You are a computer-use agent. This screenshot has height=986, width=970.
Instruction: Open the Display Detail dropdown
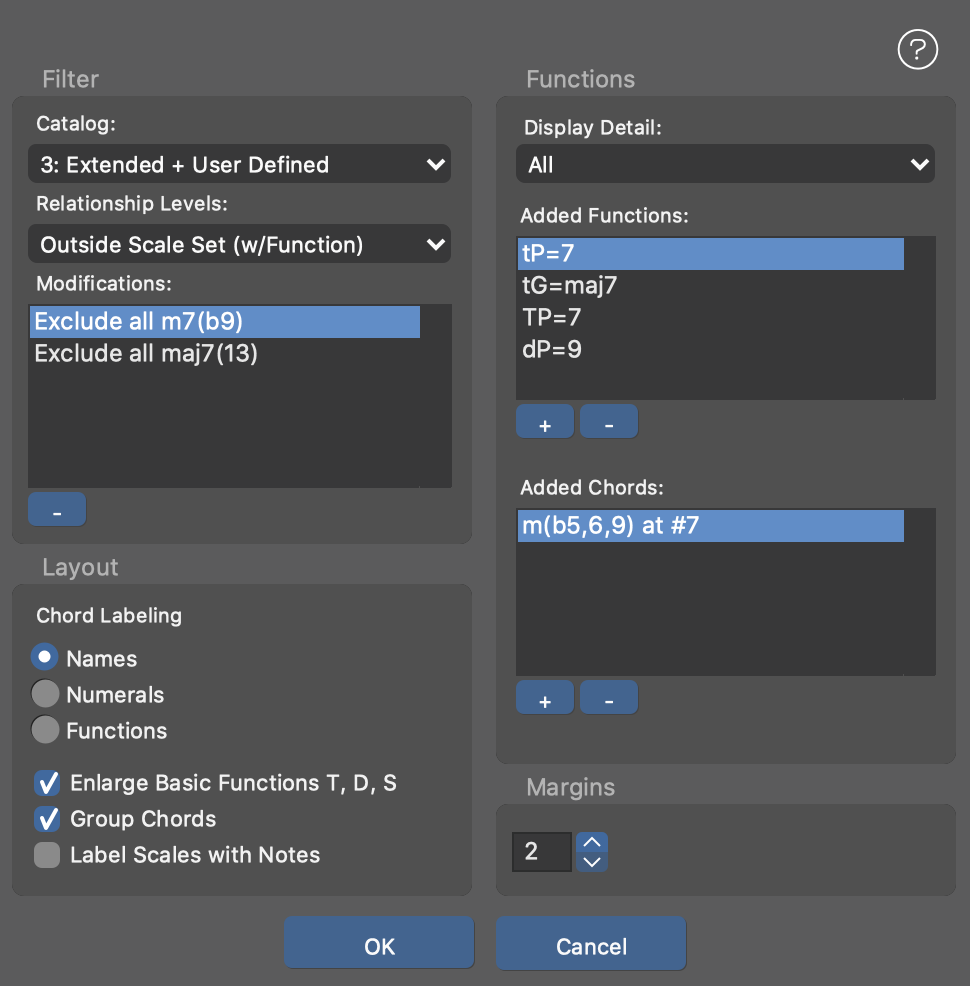[x=725, y=165]
